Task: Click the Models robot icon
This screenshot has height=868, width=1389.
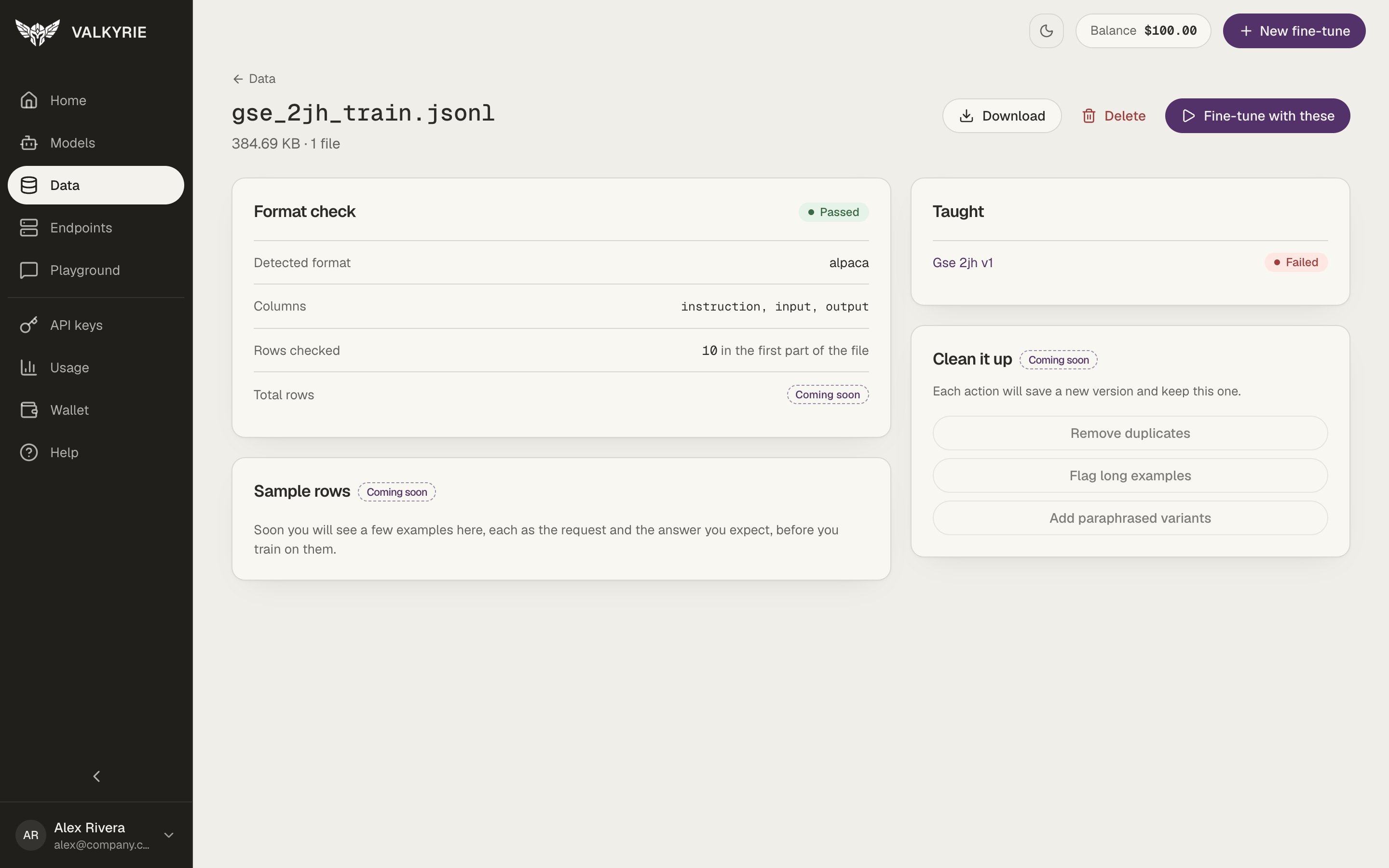Action: click(x=29, y=142)
